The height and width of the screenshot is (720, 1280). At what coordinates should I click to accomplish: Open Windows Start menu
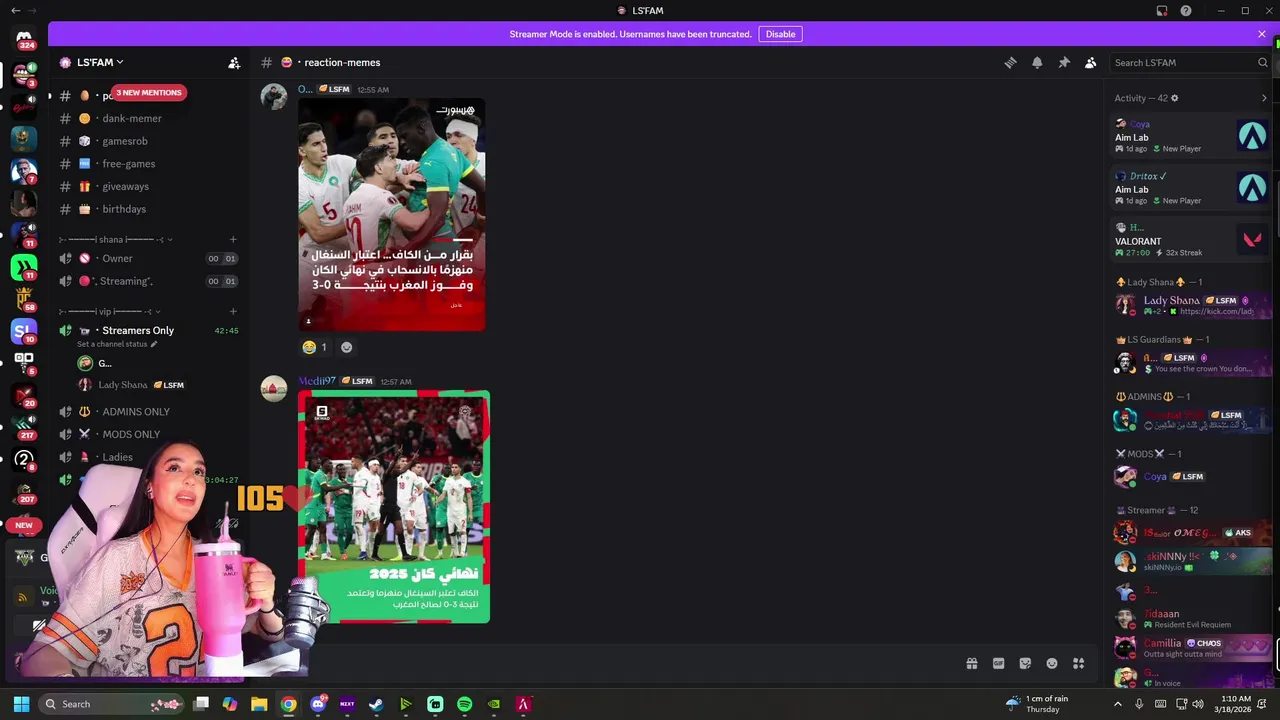tap(21, 704)
